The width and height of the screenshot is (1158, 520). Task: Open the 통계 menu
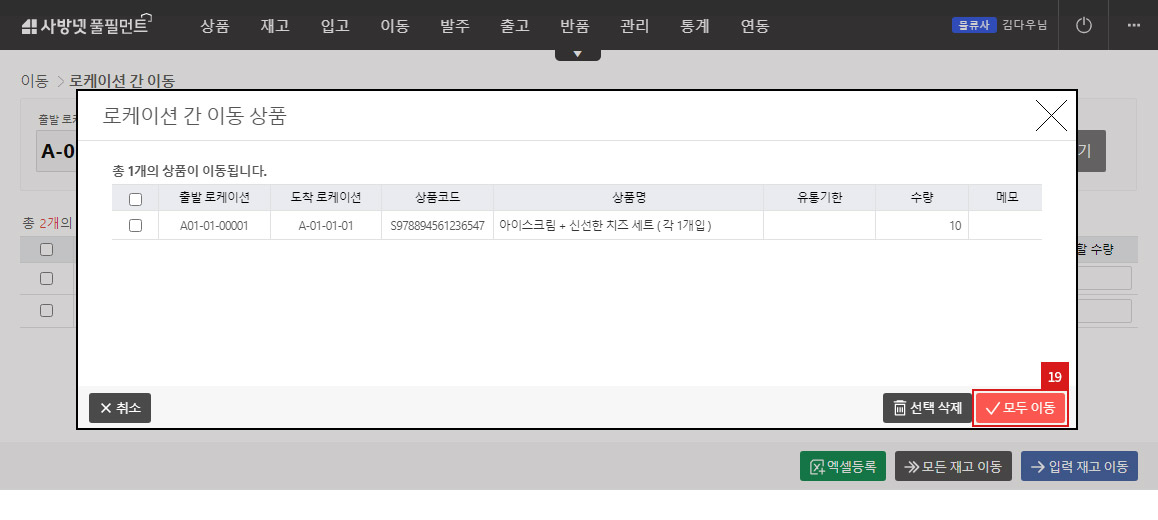point(695,26)
